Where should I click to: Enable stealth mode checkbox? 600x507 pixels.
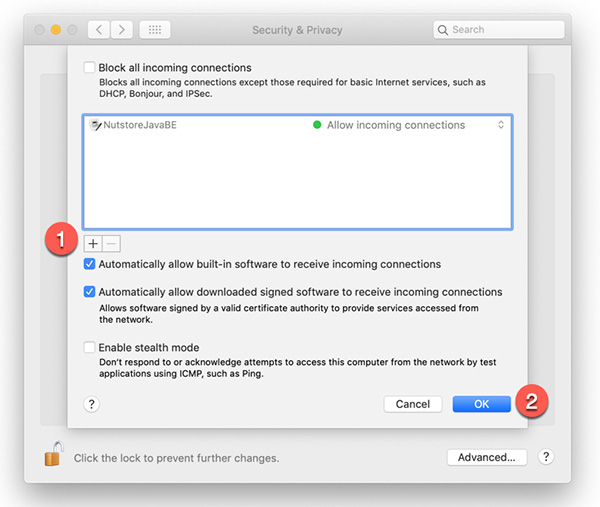[91, 346]
